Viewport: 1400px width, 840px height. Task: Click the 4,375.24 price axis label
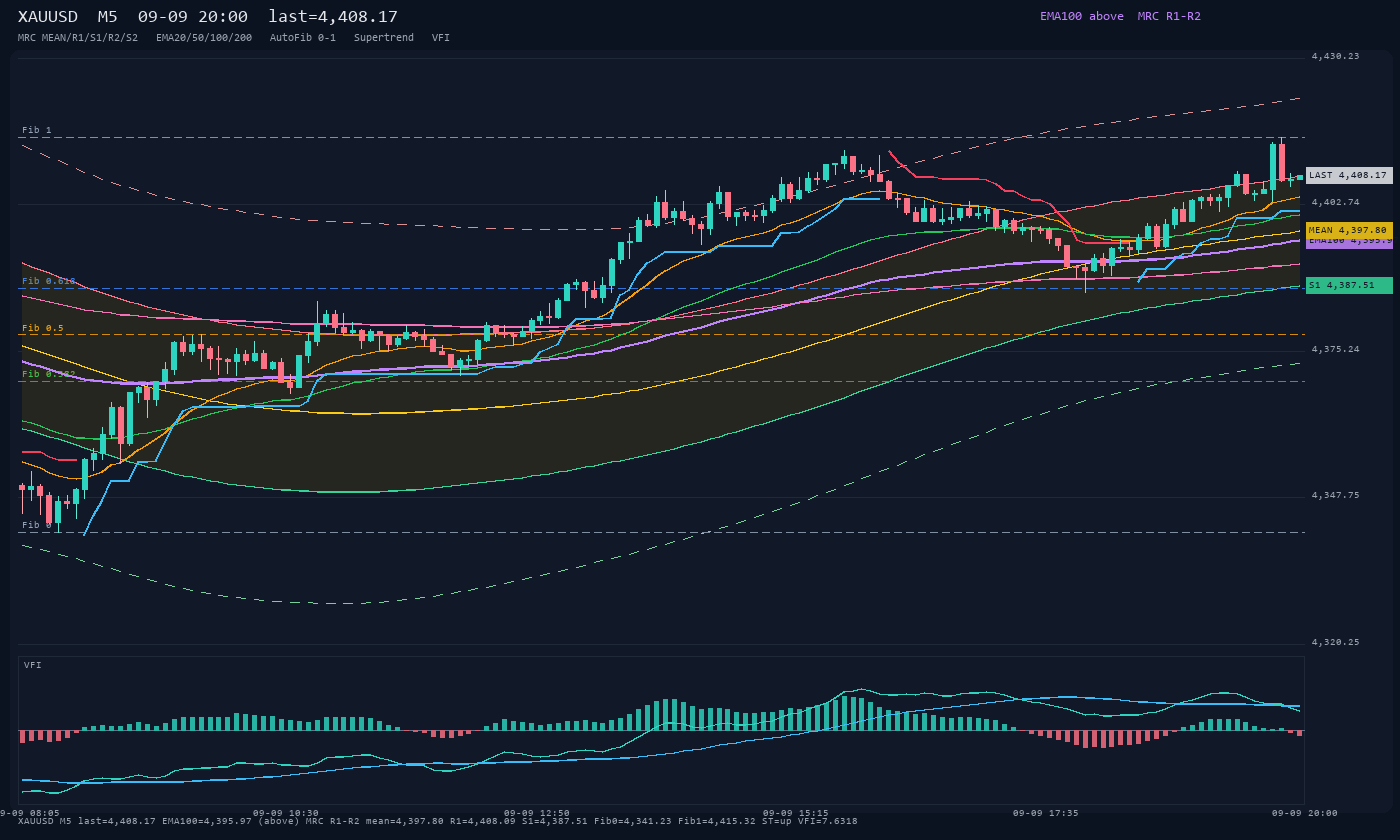coord(1336,349)
